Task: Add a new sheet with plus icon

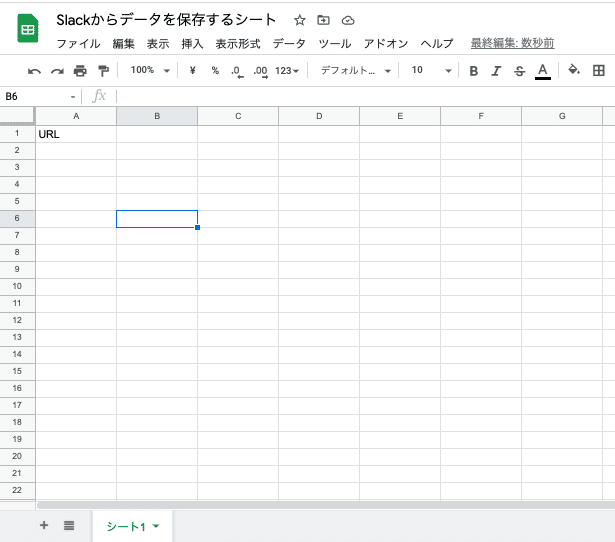Action: [44, 525]
